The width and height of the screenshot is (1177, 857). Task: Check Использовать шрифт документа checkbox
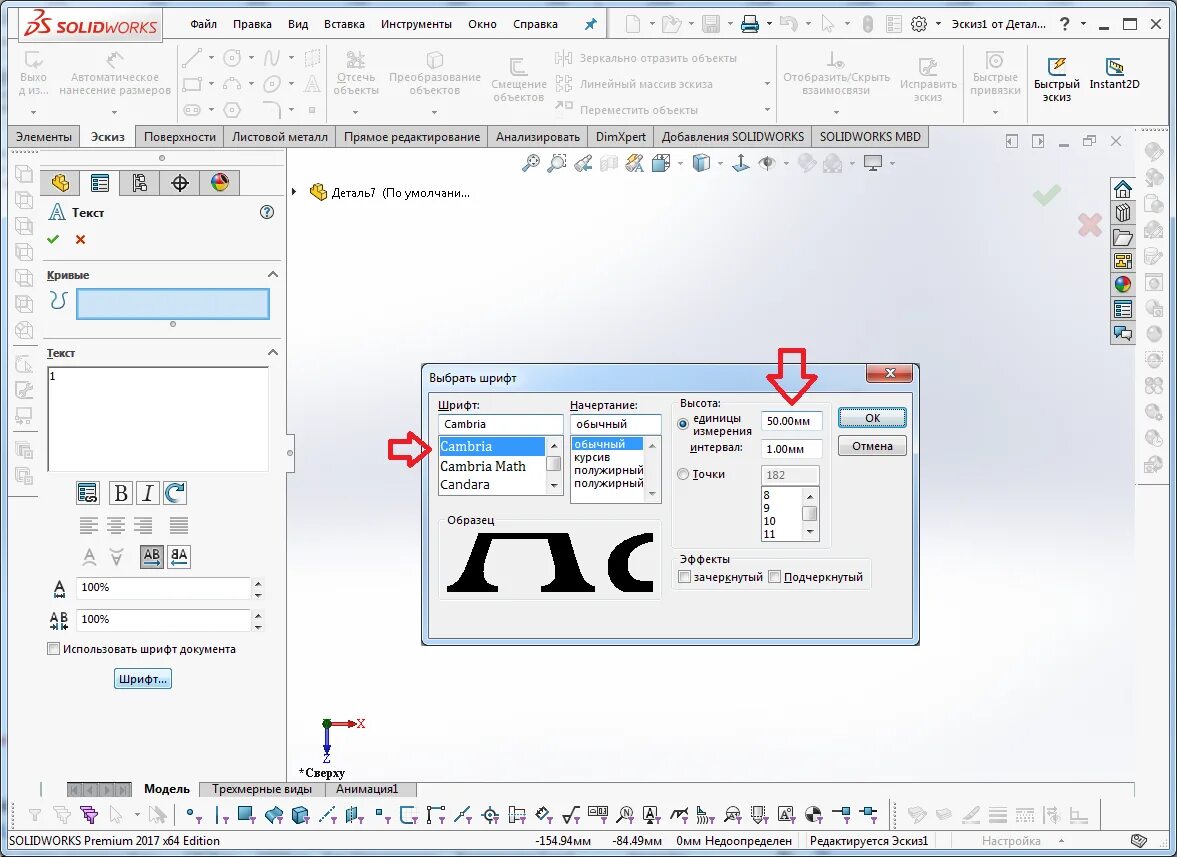coord(53,649)
